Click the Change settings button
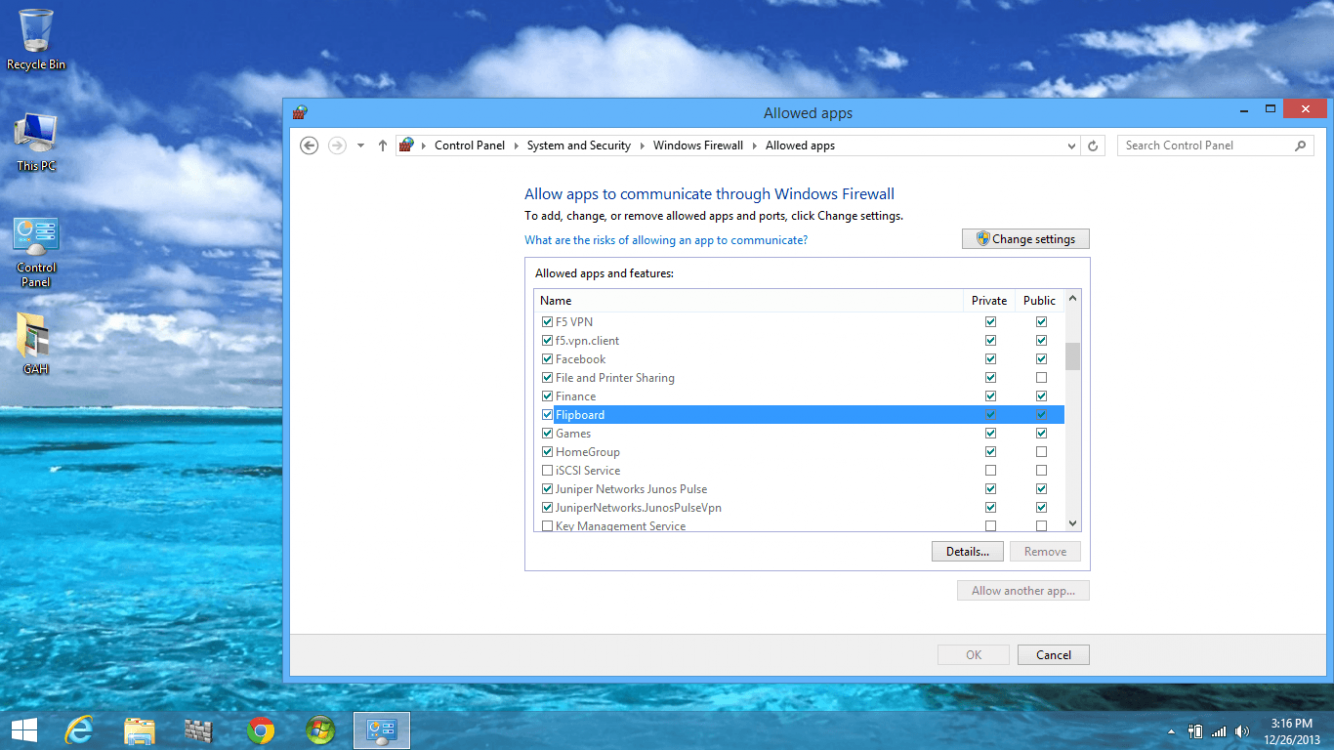The width and height of the screenshot is (1334, 750). pyautogui.click(x=1025, y=239)
